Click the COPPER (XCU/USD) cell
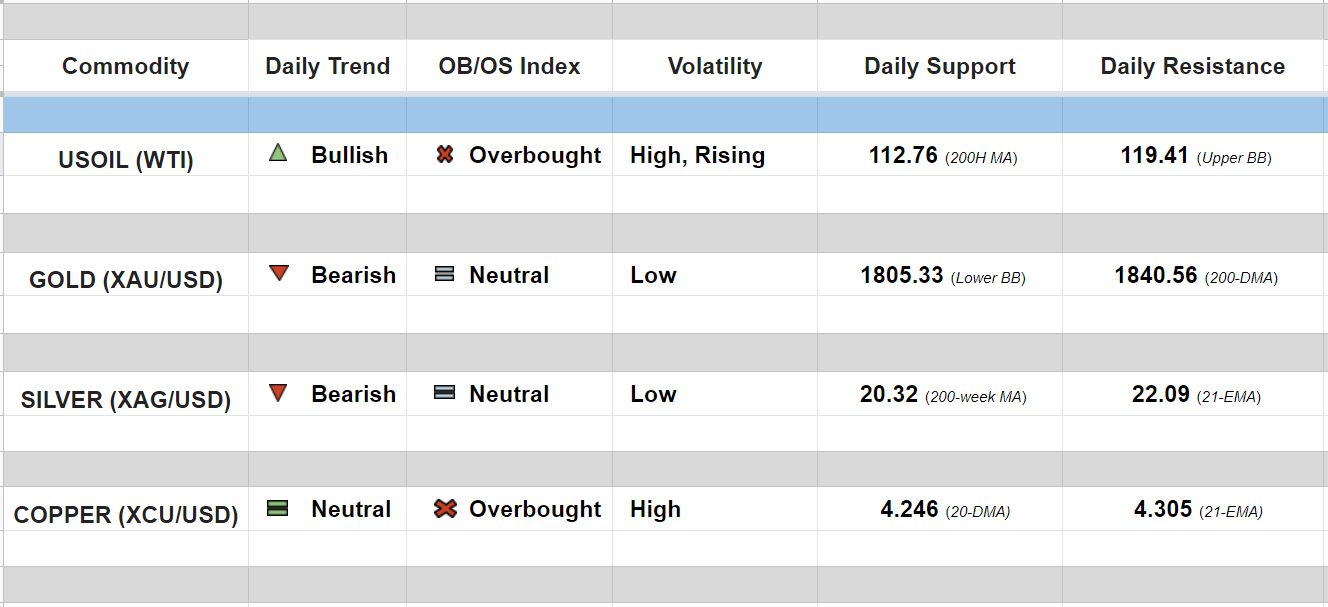1328x607 pixels. (125, 515)
